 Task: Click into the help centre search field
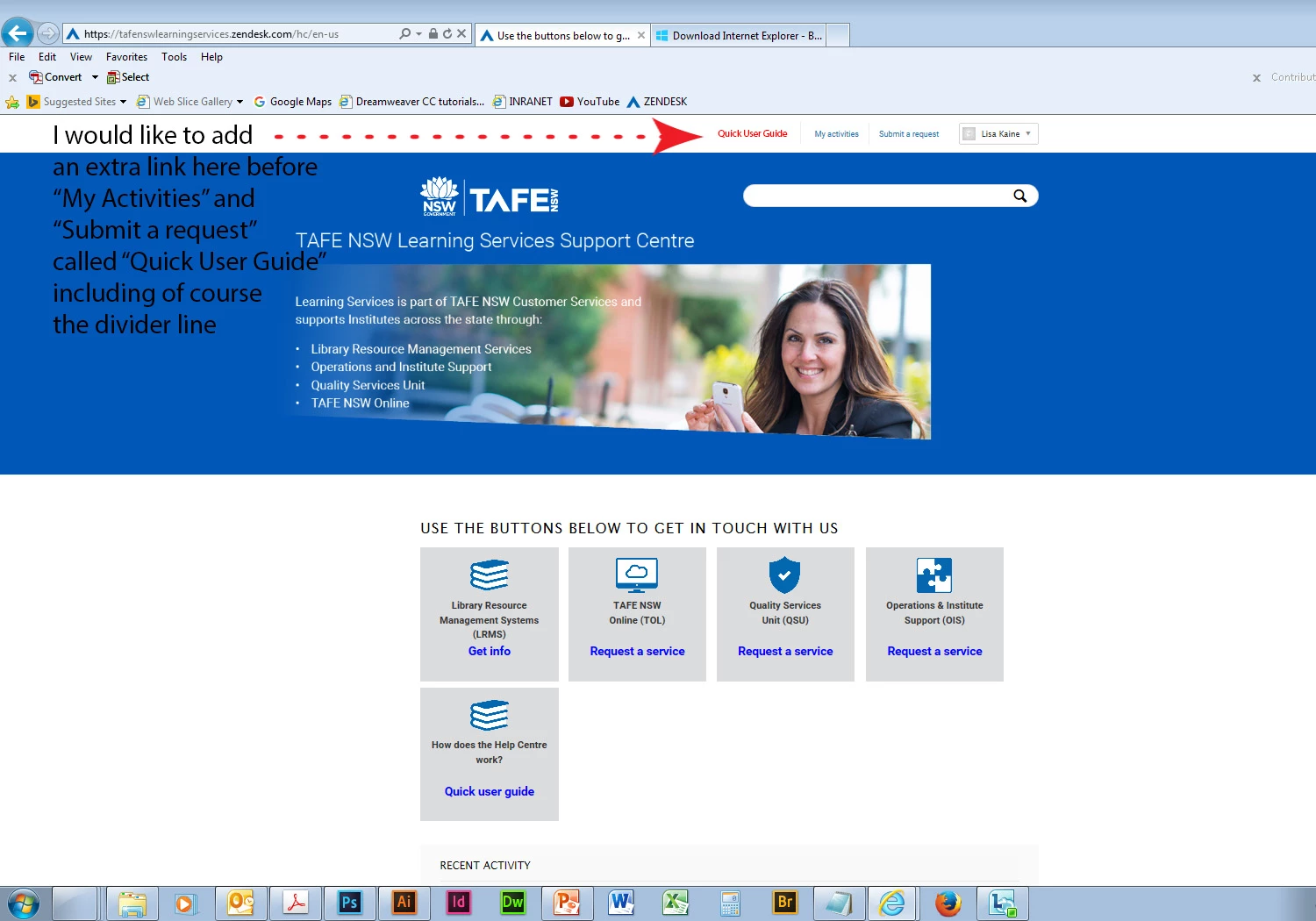pos(877,196)
